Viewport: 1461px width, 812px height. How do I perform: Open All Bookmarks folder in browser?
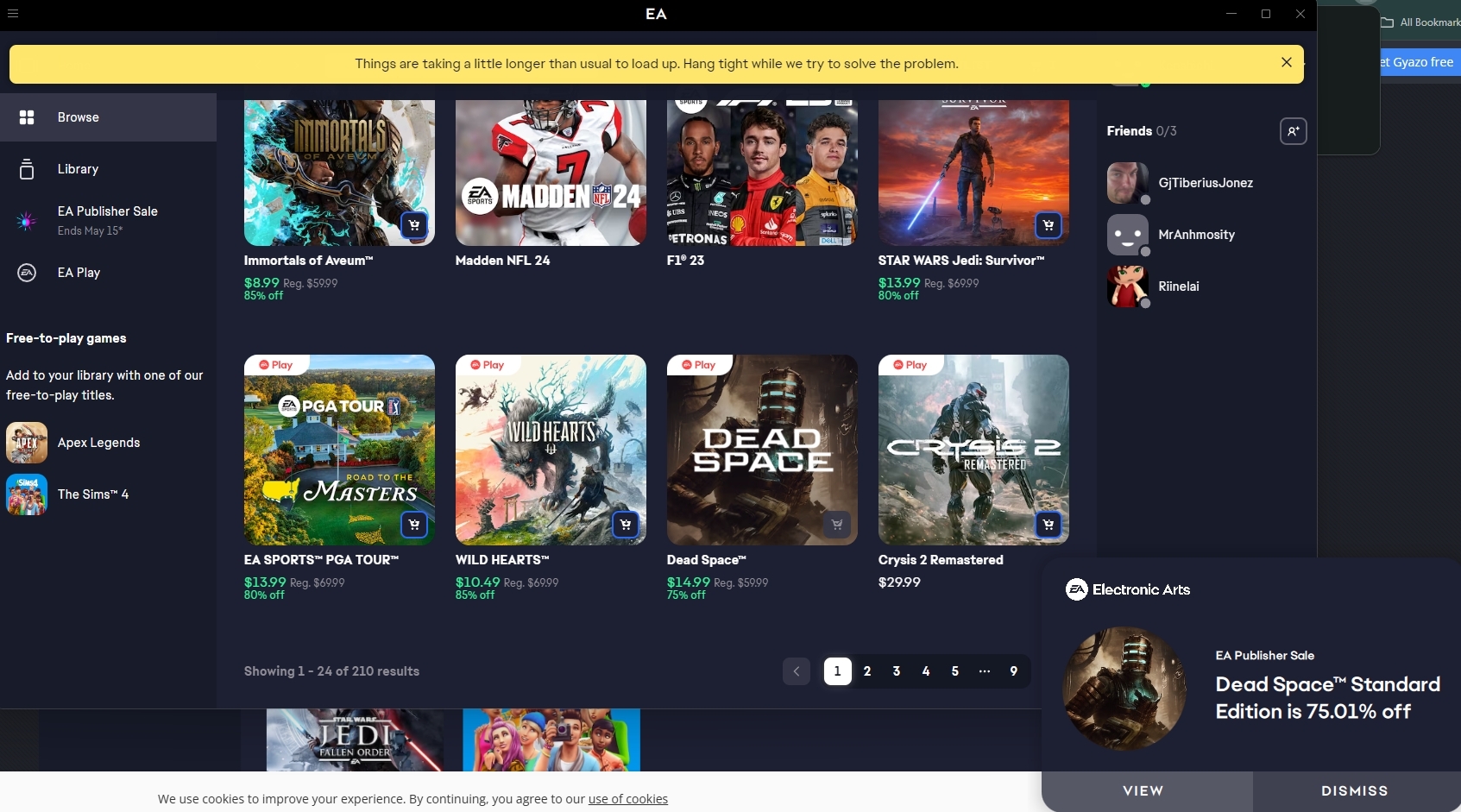coord(1422,22)
